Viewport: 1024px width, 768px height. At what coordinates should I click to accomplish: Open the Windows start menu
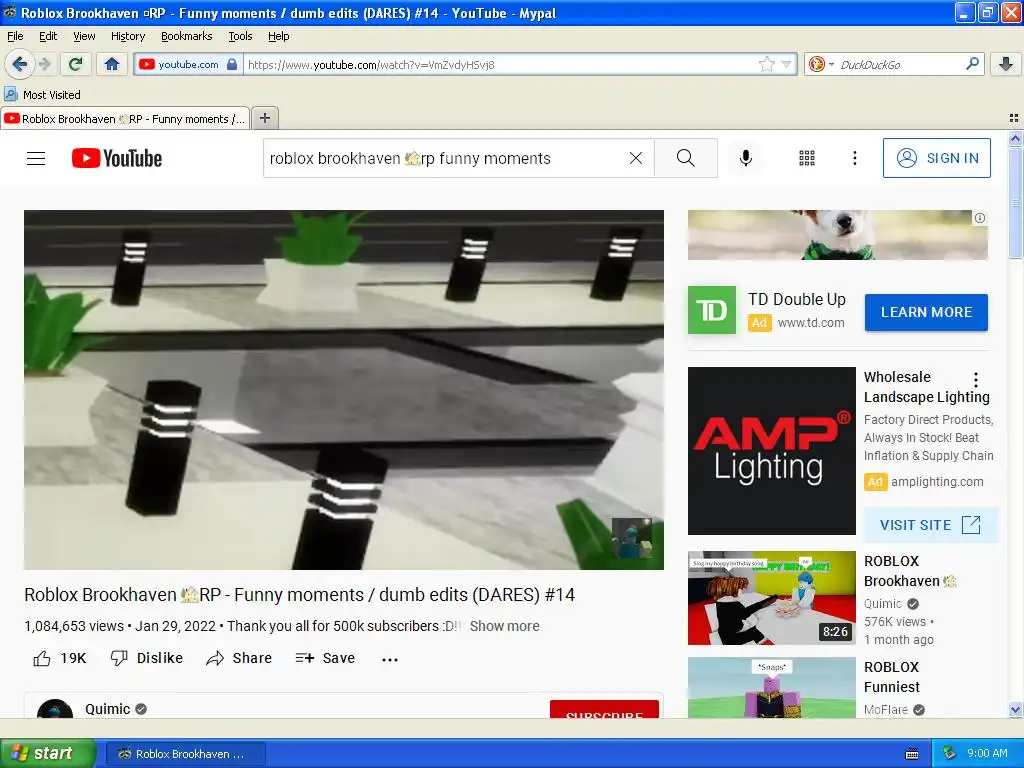coord(47,753)
